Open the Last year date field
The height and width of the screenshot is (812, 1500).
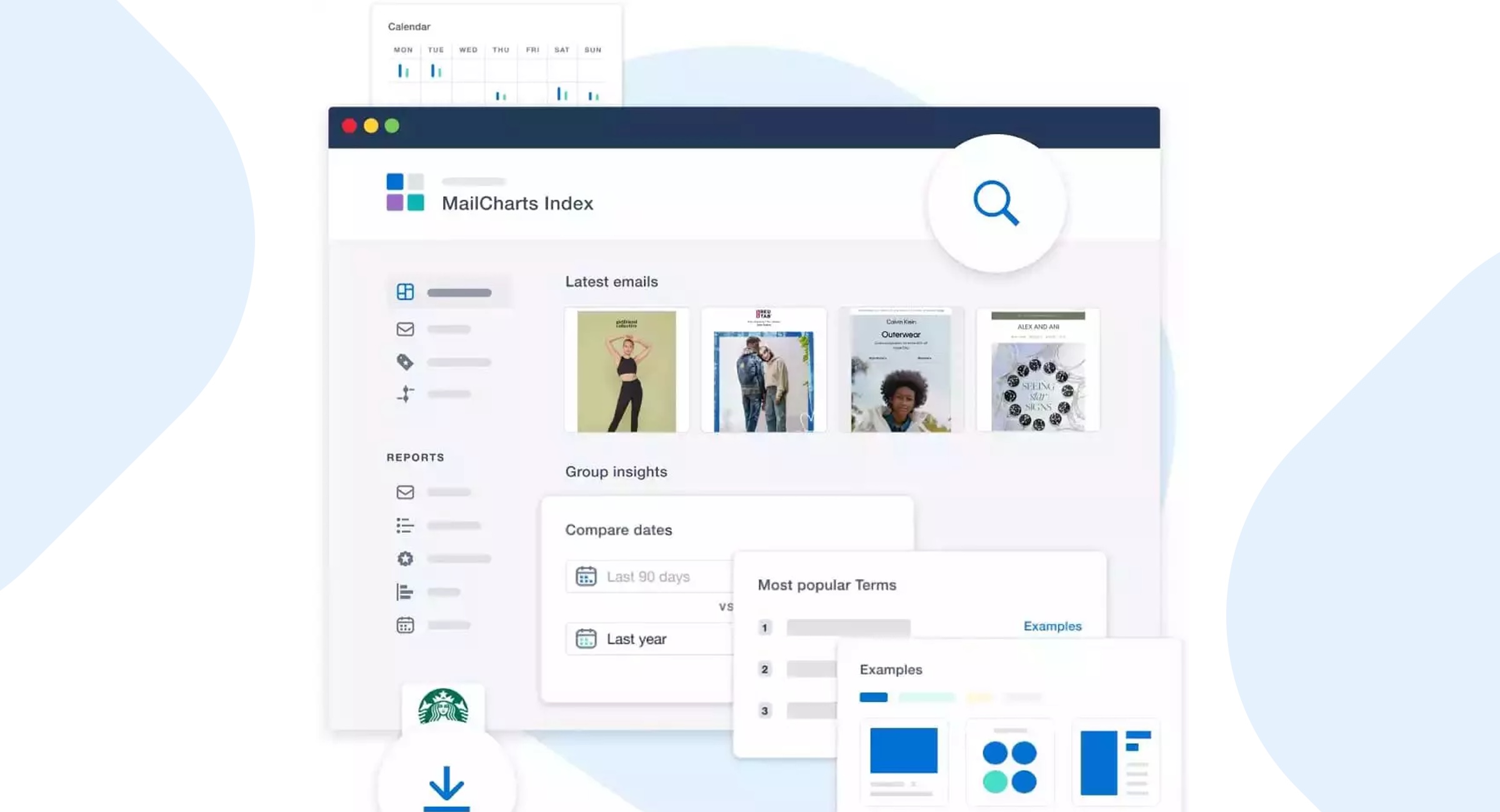tap(649, 638)
